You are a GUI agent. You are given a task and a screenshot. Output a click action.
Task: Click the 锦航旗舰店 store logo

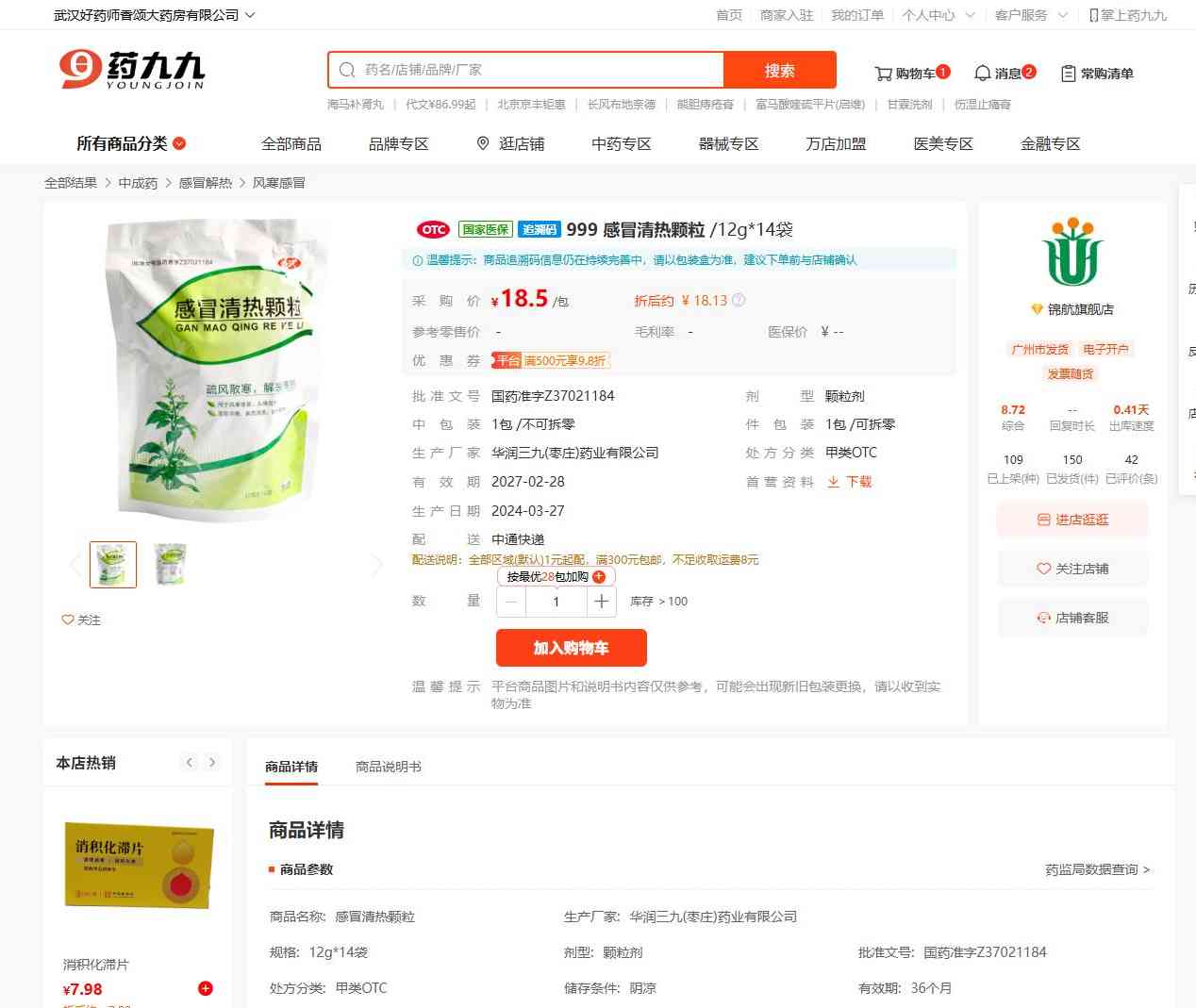[x=1072, y=252]
